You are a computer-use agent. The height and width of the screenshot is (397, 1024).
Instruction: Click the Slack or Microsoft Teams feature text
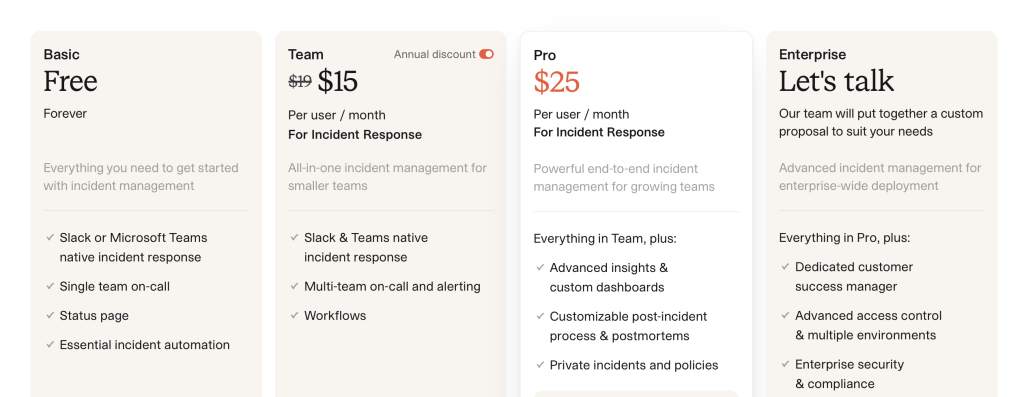click(x=133, y=247)
